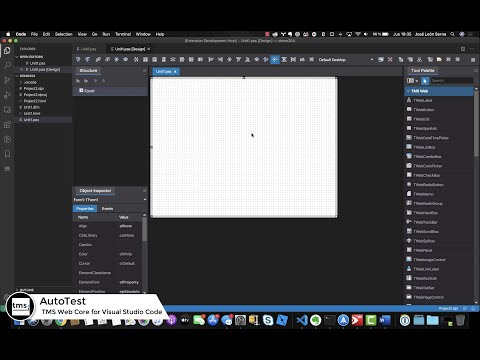Pick the TWebEdit component

point(439,119)
